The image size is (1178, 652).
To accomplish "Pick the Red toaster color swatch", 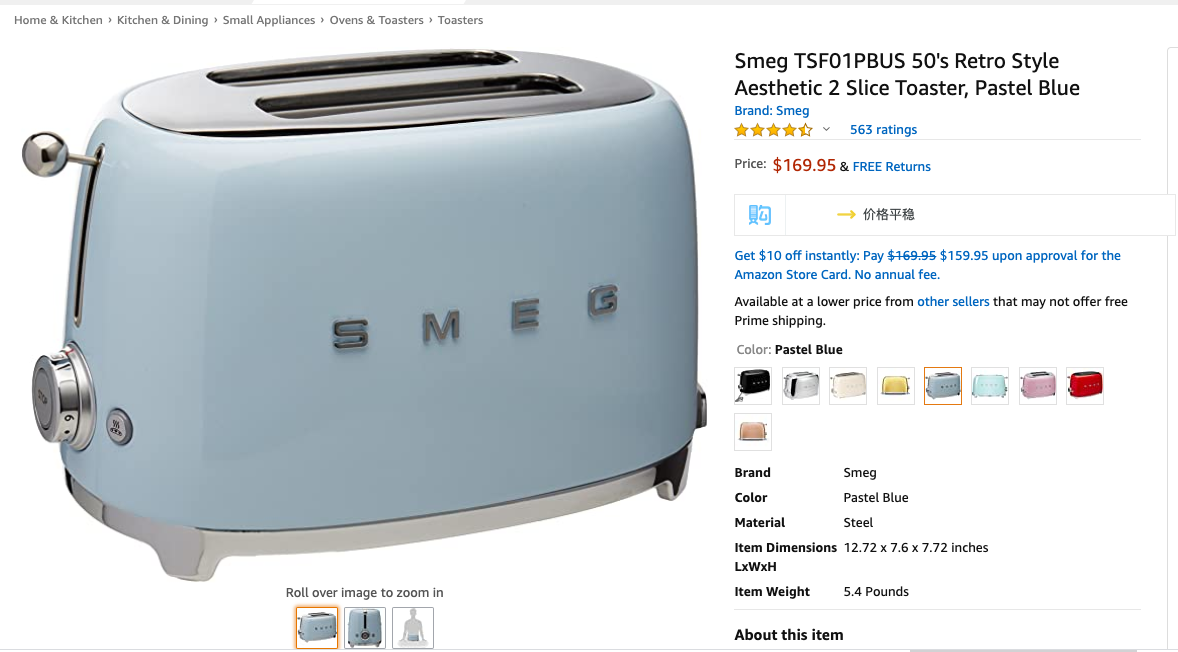I will coord(1085,386).
